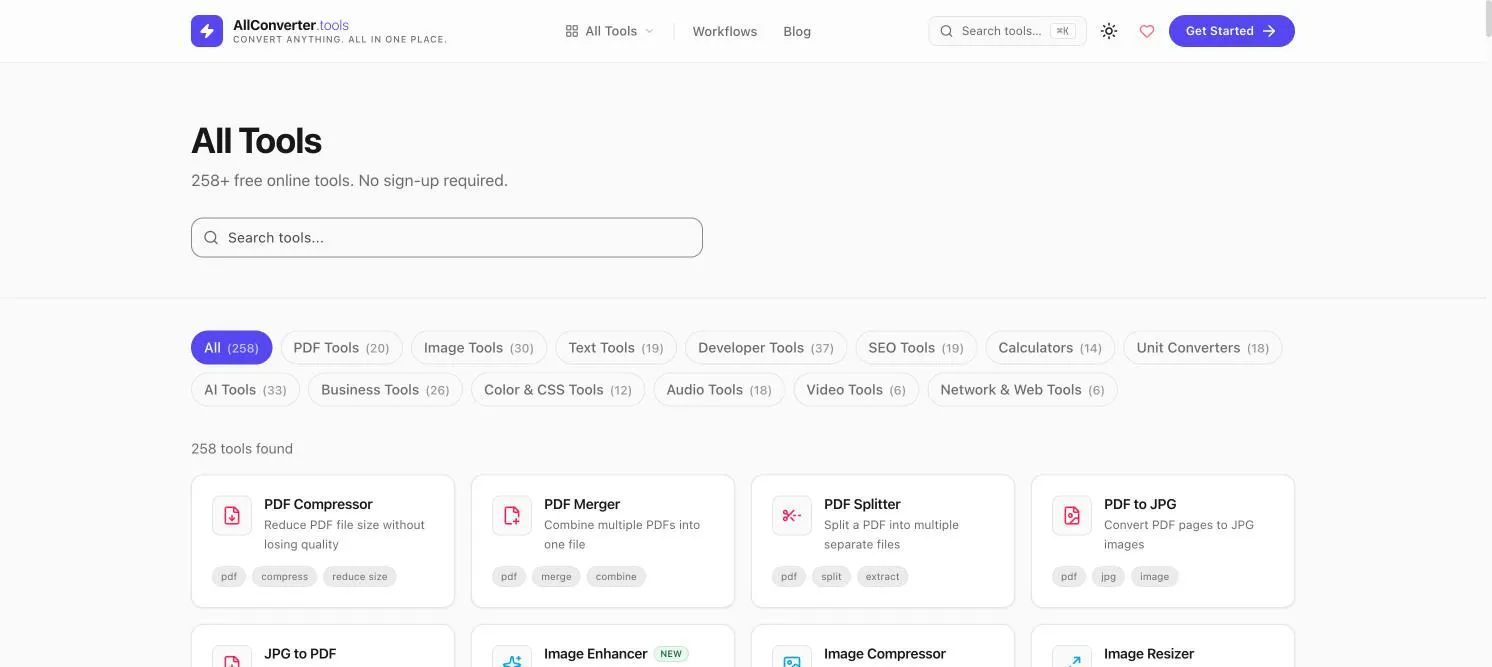Image resolution: width=1492 pixels, height=667 pixels.
Task: Filter by Text Tools category
Action: coord(616,348)
